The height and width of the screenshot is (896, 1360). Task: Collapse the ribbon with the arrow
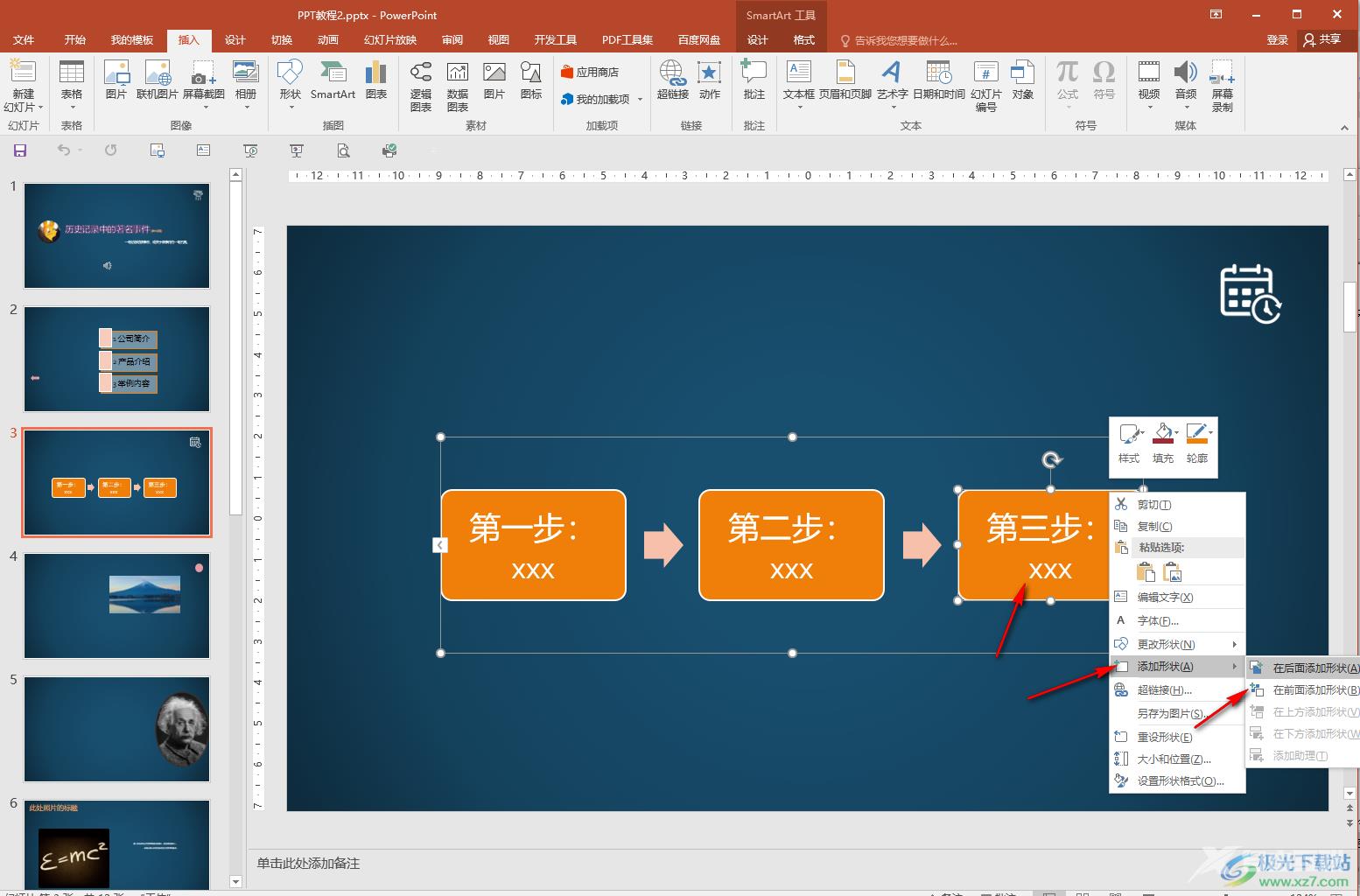1345,128
